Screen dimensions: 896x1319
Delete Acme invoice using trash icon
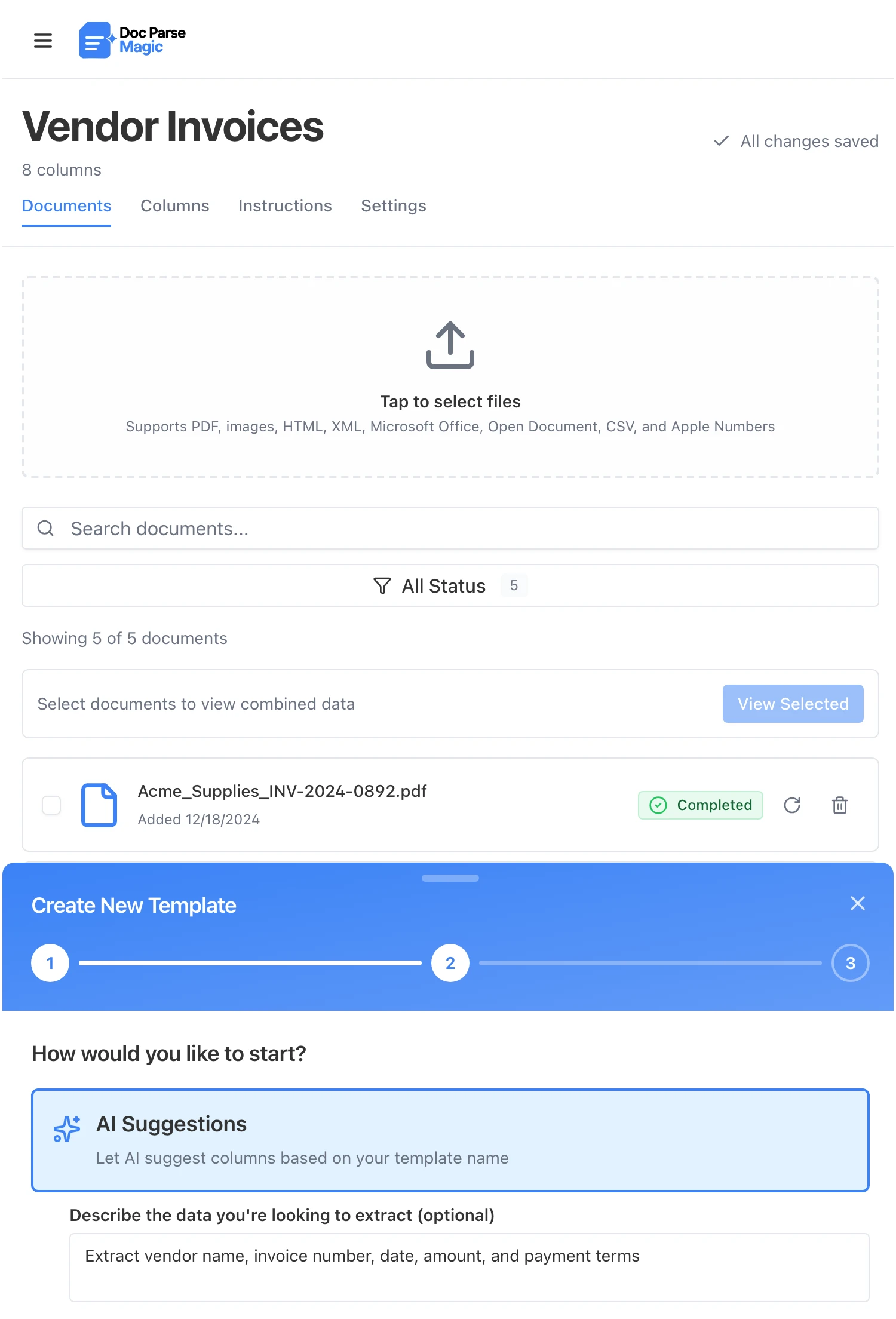[x=840, y=805]
